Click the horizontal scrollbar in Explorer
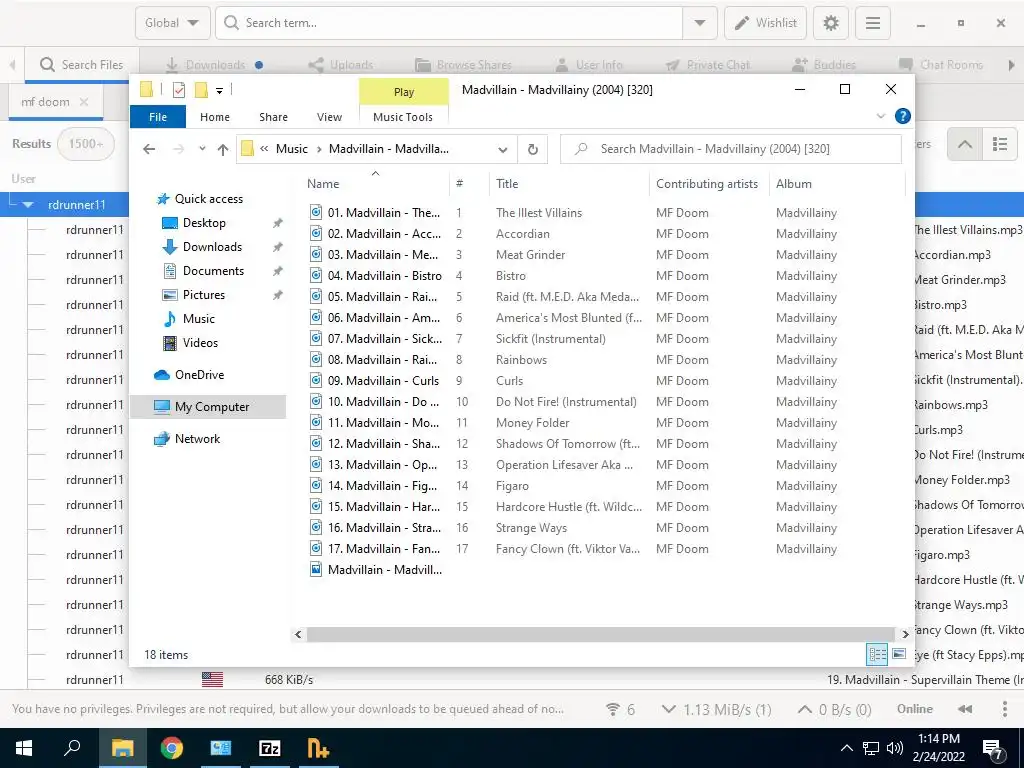The image size is (1024, 768). point(600,634)
